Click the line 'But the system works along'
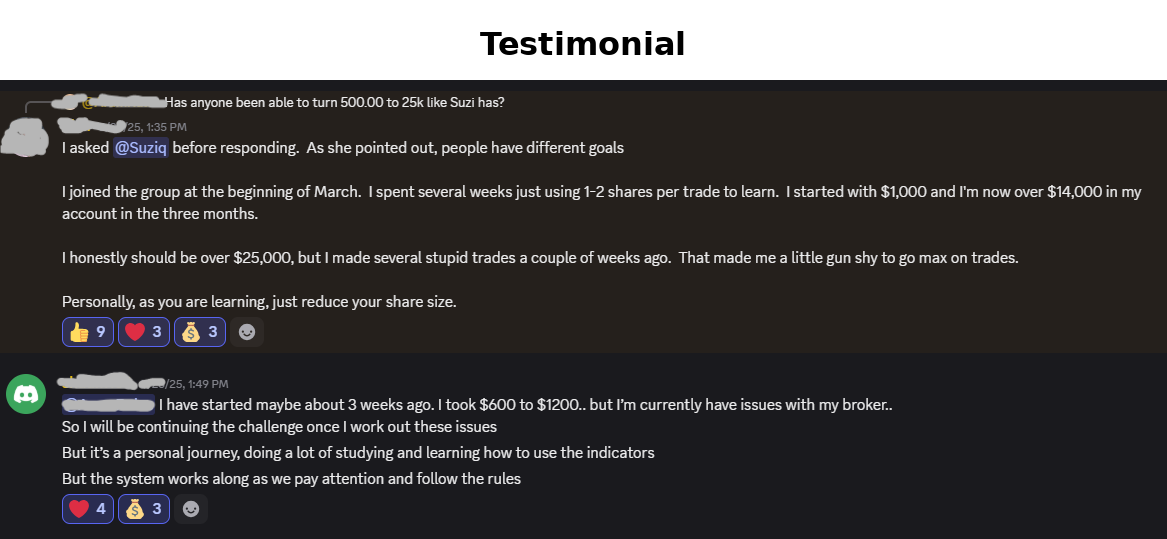 click(291, 478)
